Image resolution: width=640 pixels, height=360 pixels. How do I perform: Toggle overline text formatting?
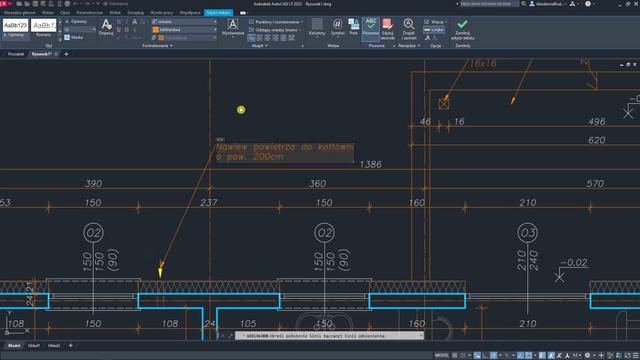[x=127, y=30]
